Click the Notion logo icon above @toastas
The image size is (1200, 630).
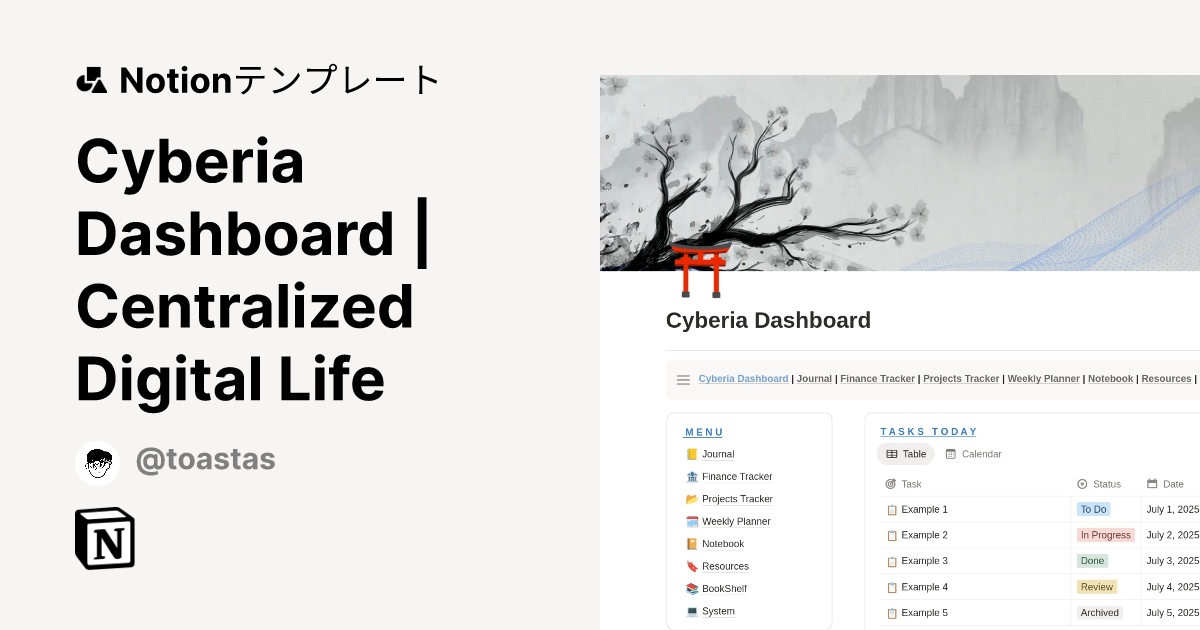(104, 538)
